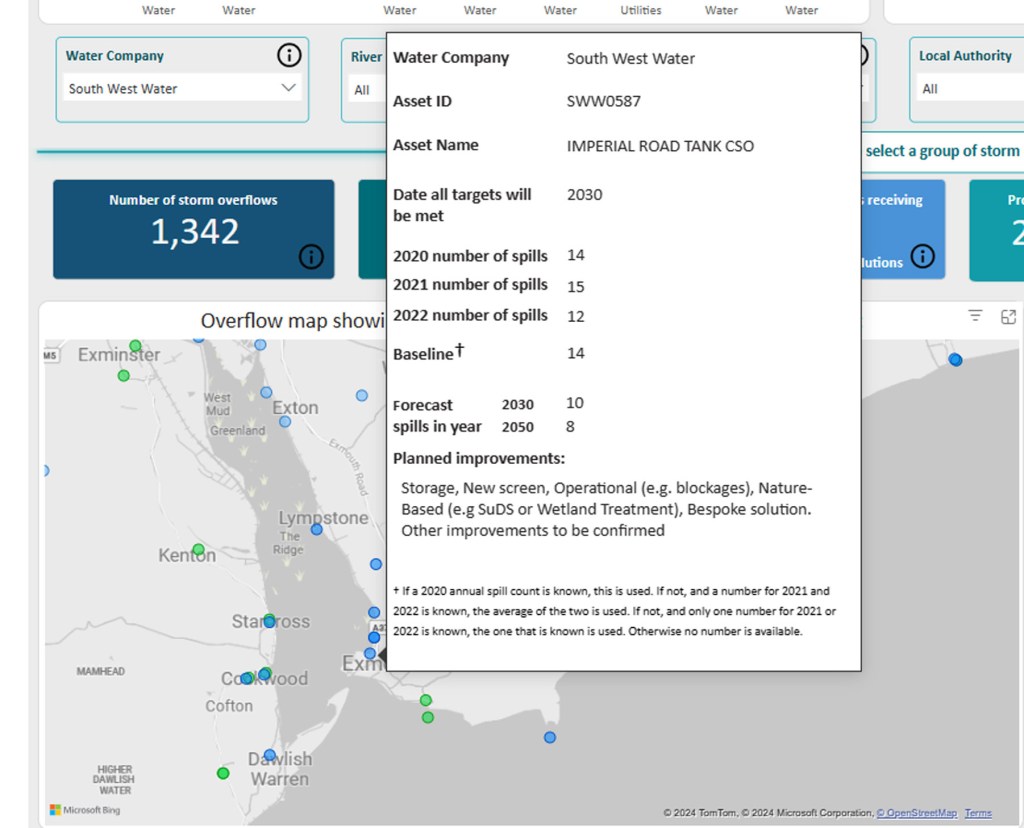Image resolution: width=1024 pixels, height=828 pixels.
Task: Click green overflow marker near Exminster
Action: point(124,376)
